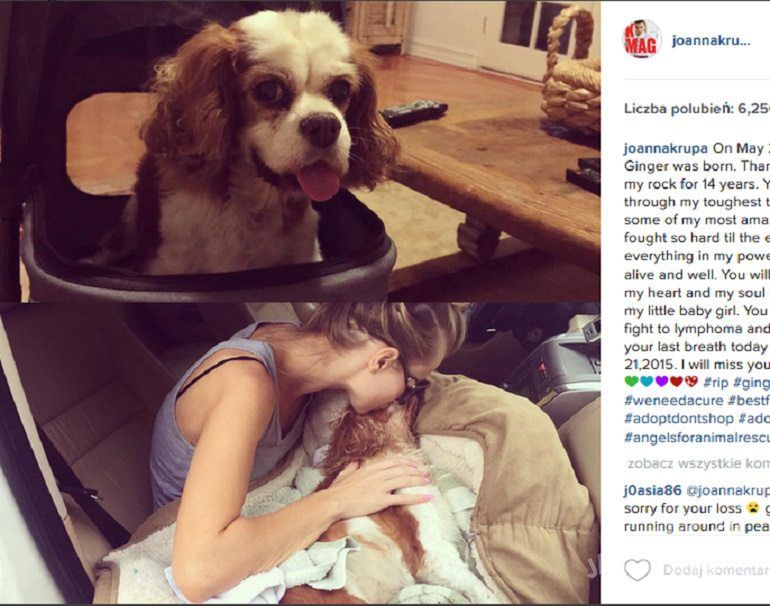Click the zobacz wszystkie komentarze link
The image size is (770, 606).
(699, 464)
